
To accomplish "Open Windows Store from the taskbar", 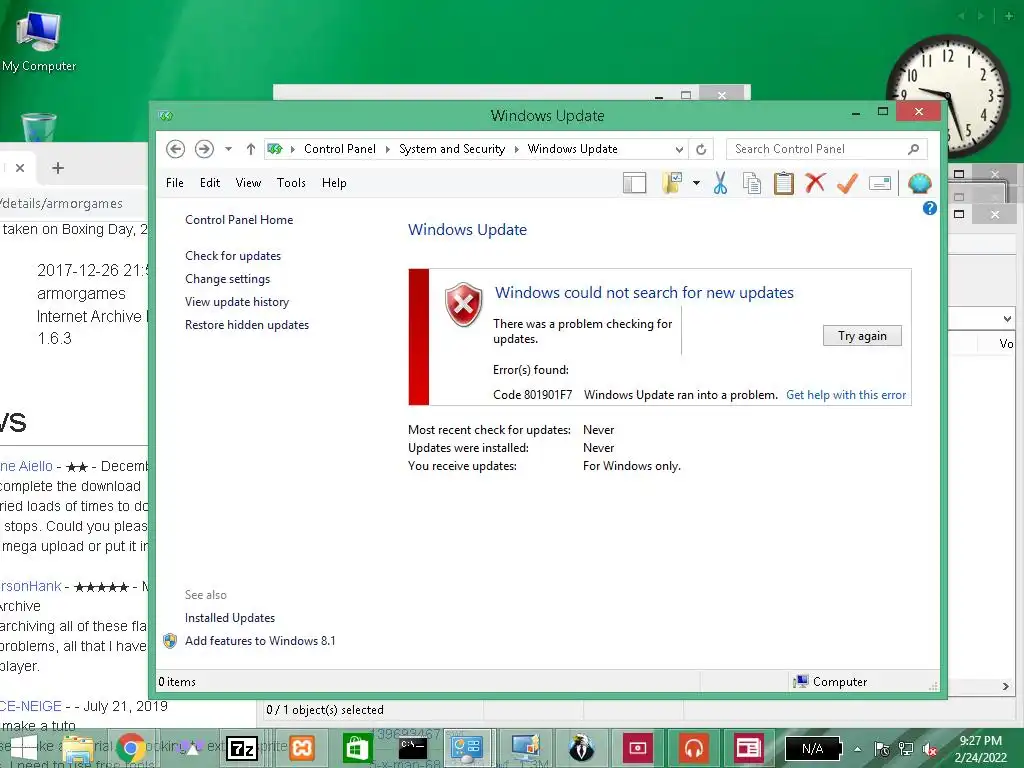I will tap(357, 748).
